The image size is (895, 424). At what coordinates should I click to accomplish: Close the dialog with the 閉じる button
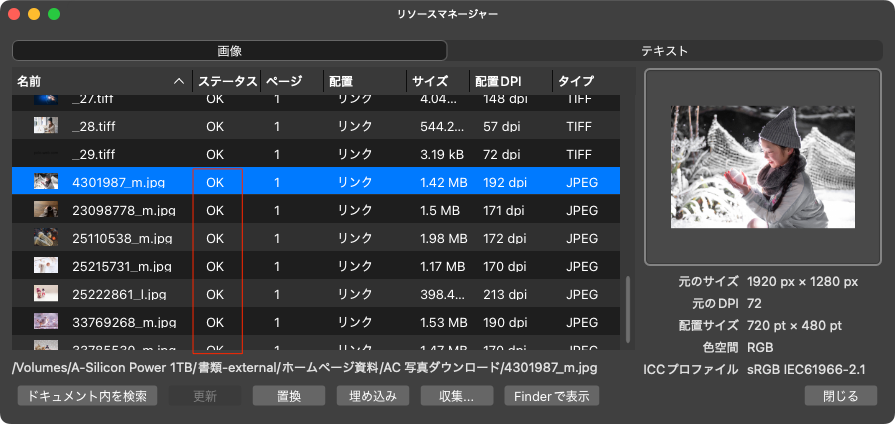840,395
